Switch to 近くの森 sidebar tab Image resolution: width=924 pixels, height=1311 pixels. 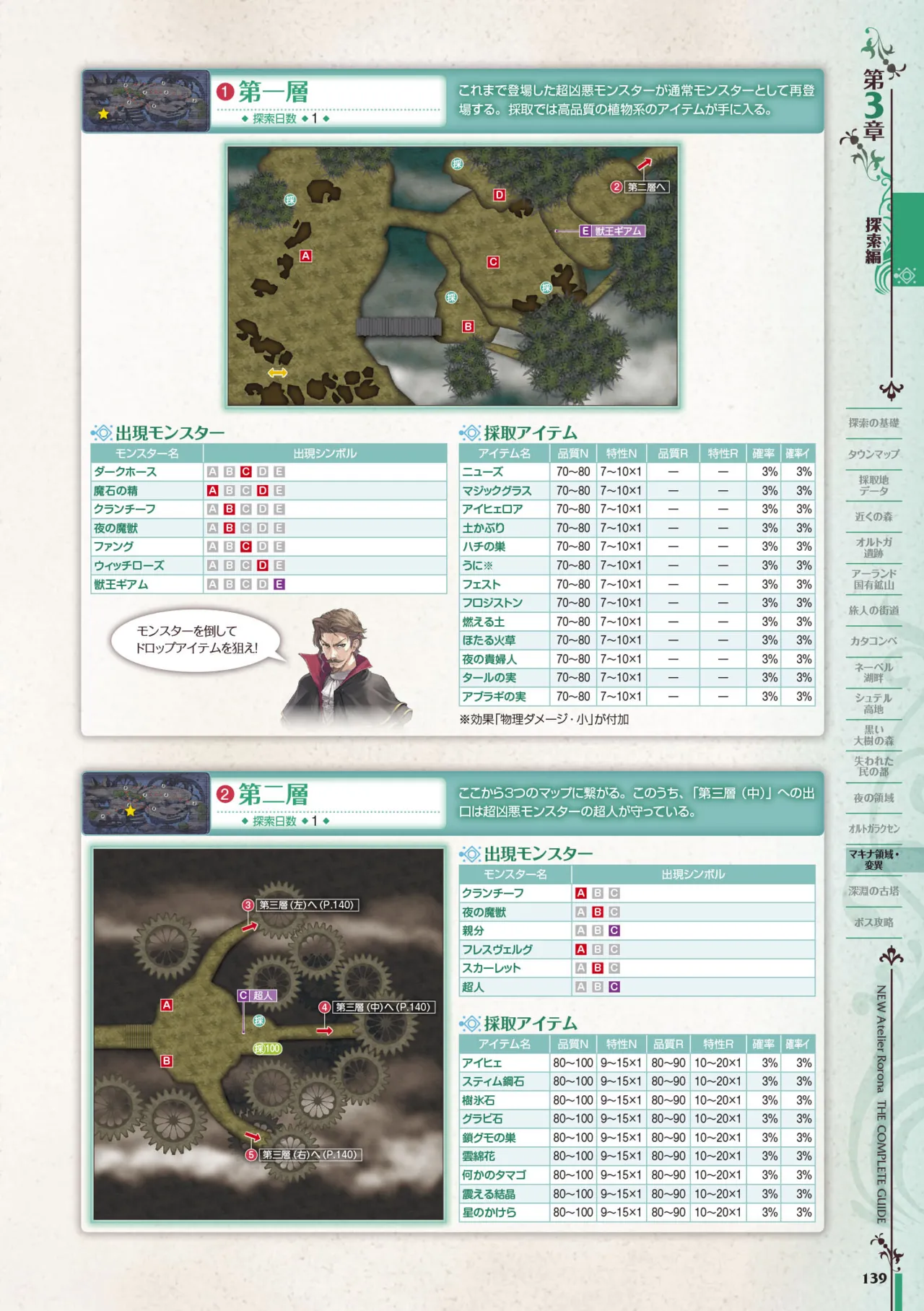coord(874,517)
